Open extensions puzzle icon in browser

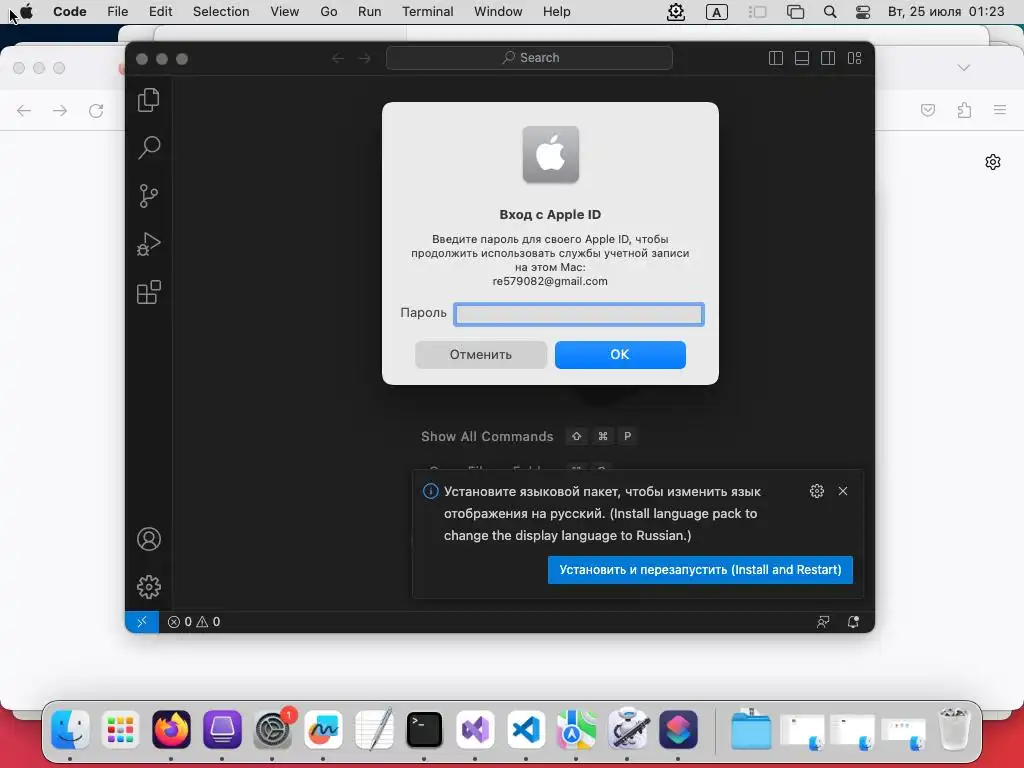964,110
